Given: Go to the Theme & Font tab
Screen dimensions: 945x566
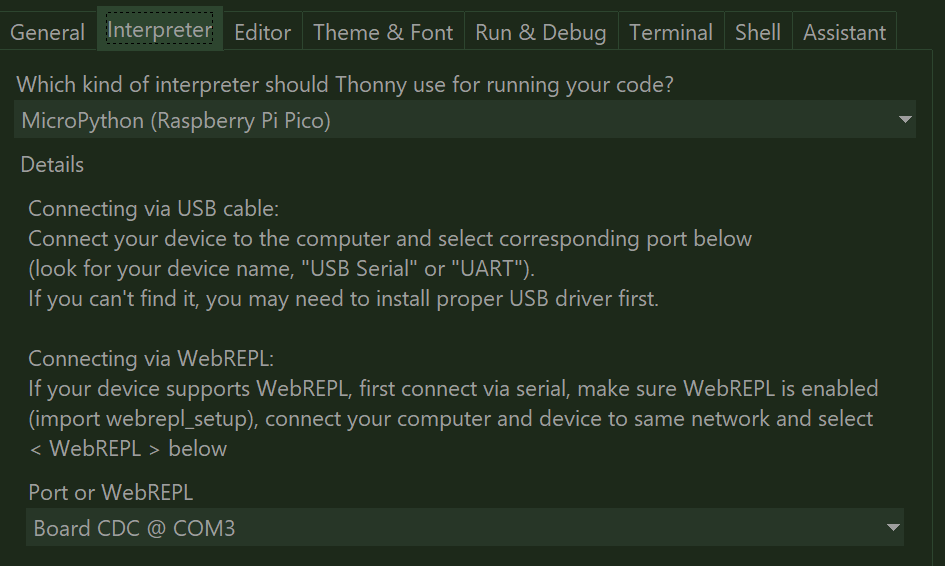Looking at the screenshot, I should (x=383, y=32).
